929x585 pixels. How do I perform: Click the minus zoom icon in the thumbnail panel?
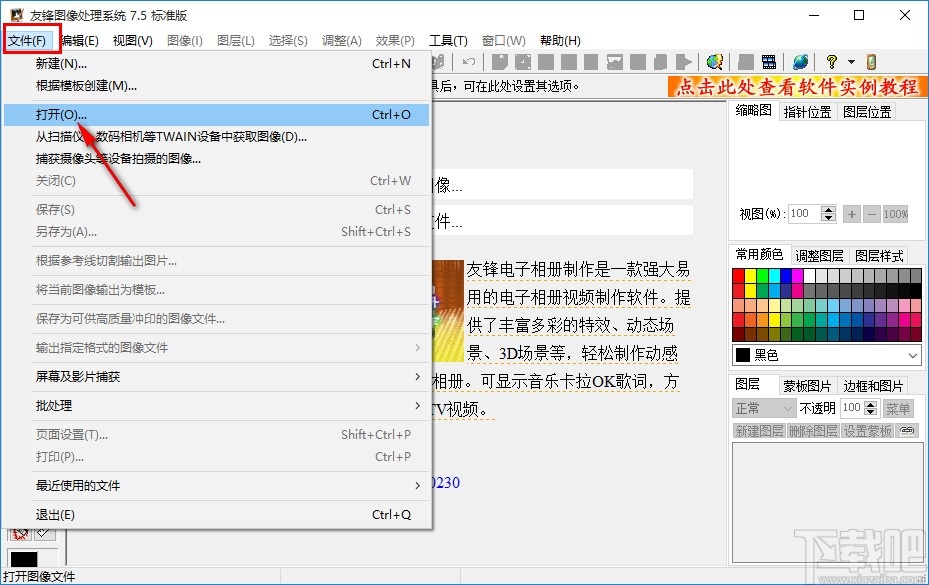point(871,213)
